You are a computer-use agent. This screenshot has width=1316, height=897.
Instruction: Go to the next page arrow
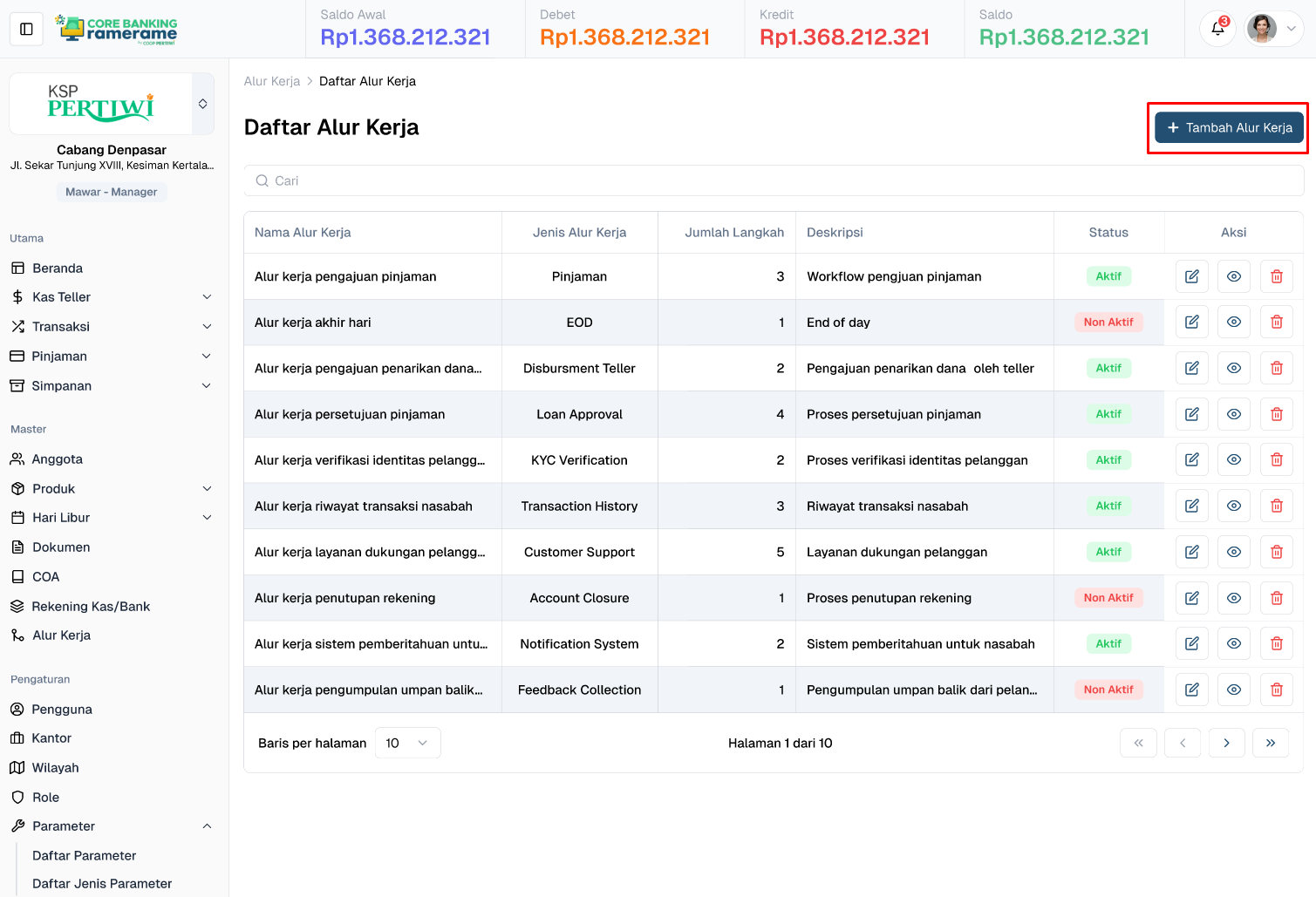[x=1226, y=743]
